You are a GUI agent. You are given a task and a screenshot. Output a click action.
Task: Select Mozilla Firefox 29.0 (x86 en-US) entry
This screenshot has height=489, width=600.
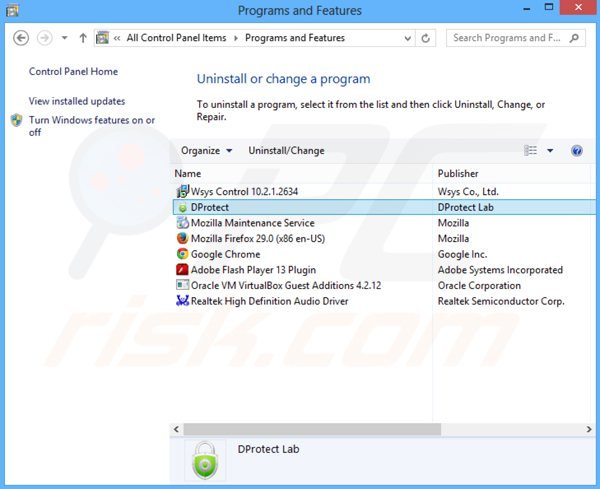[258, 239]
